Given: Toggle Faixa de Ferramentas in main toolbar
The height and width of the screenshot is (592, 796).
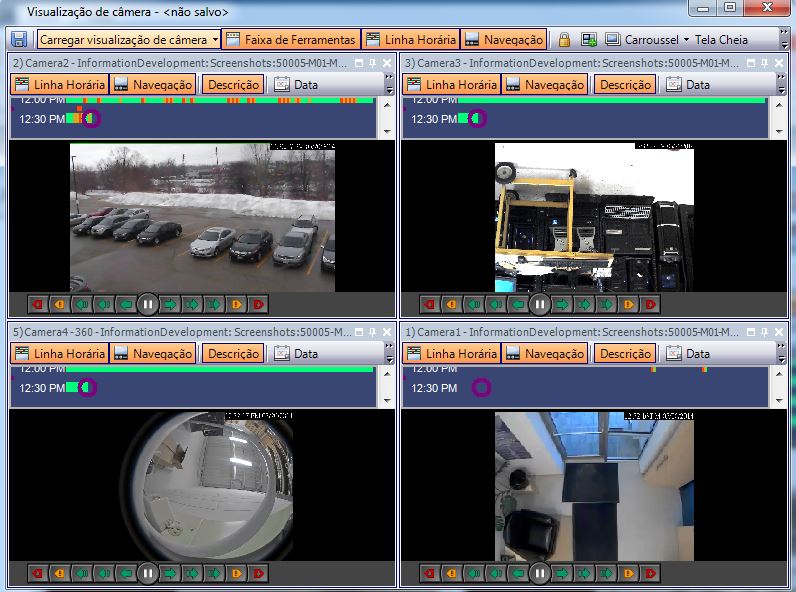Looking at the screenshot, I should (291, 40).
